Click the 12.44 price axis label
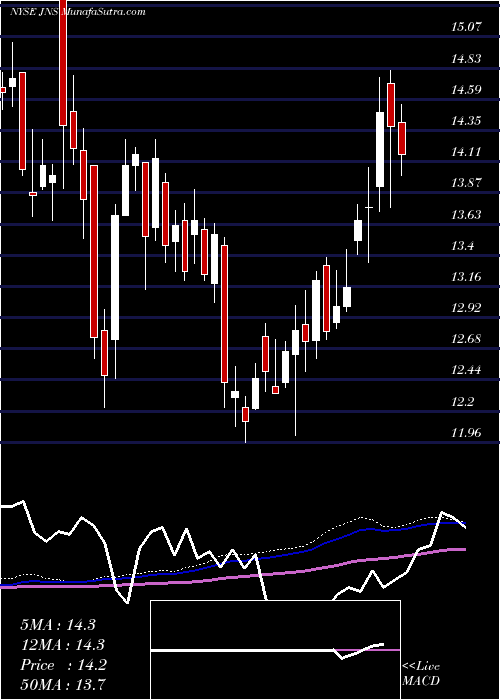Viewport: 500px width, 700px height. (x=467, y=370)
